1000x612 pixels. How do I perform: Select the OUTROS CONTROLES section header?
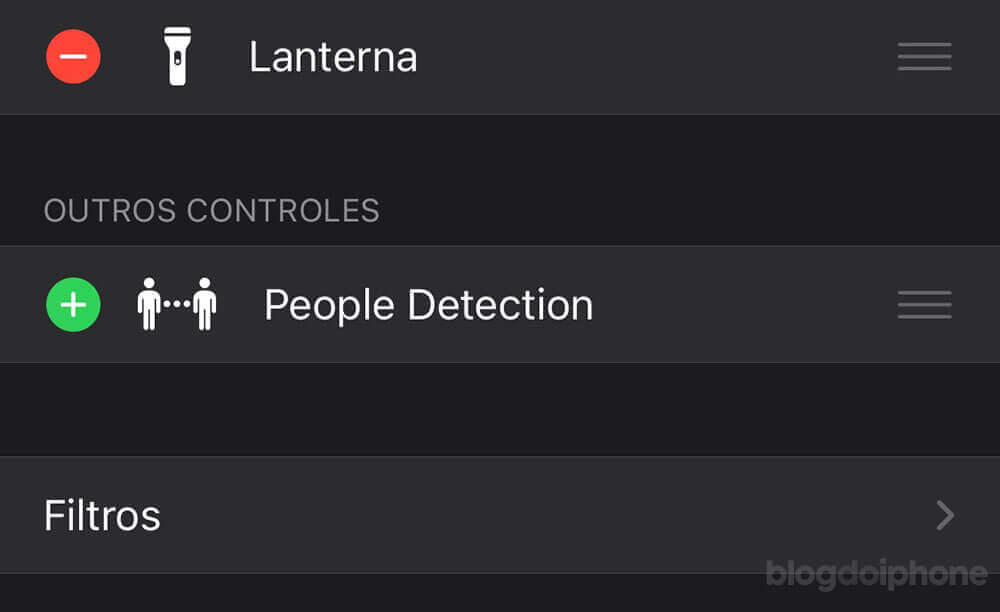(212, 210)
